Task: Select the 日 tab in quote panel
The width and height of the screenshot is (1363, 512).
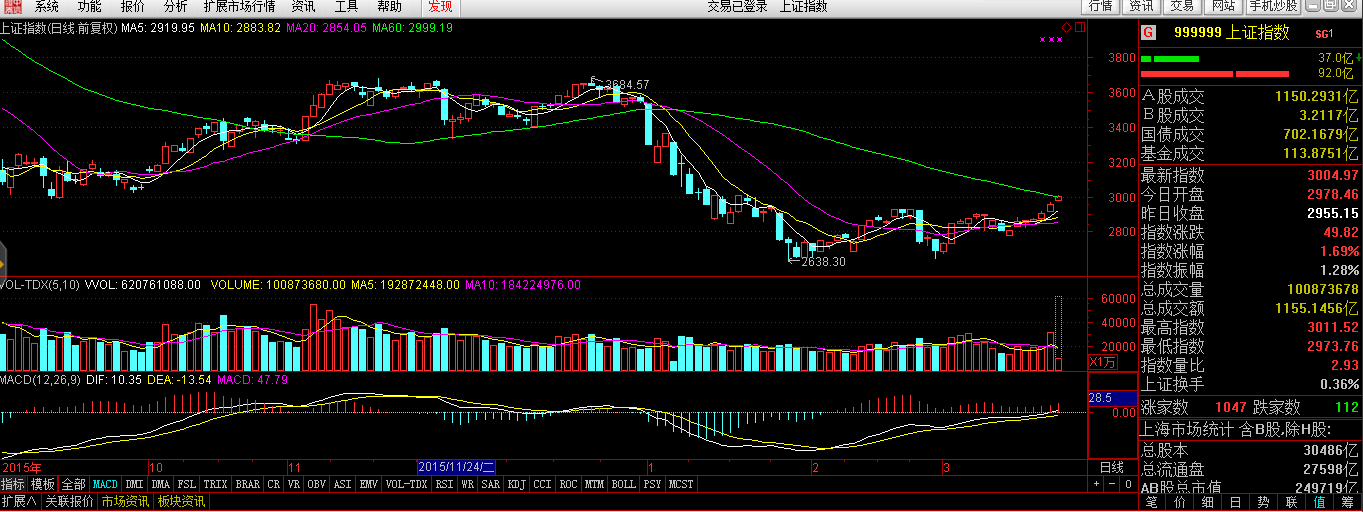Action: (x=1235, y=501)
